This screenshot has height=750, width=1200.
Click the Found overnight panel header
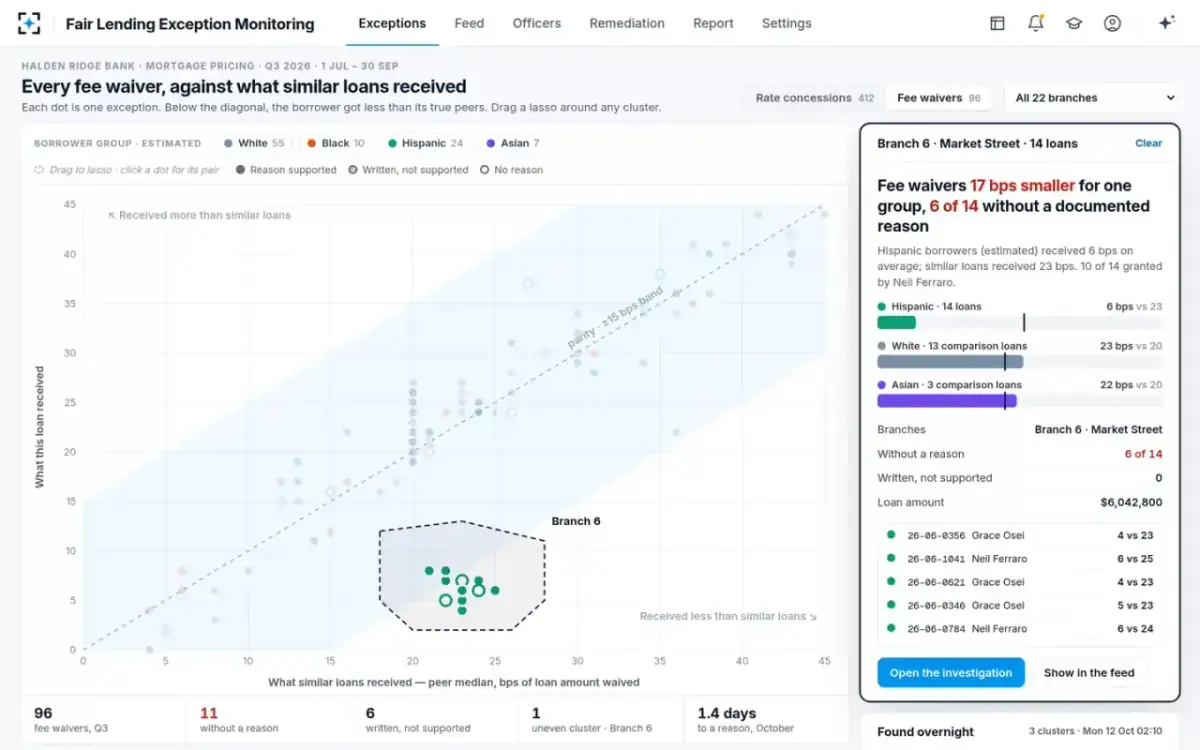[1019, 732]
